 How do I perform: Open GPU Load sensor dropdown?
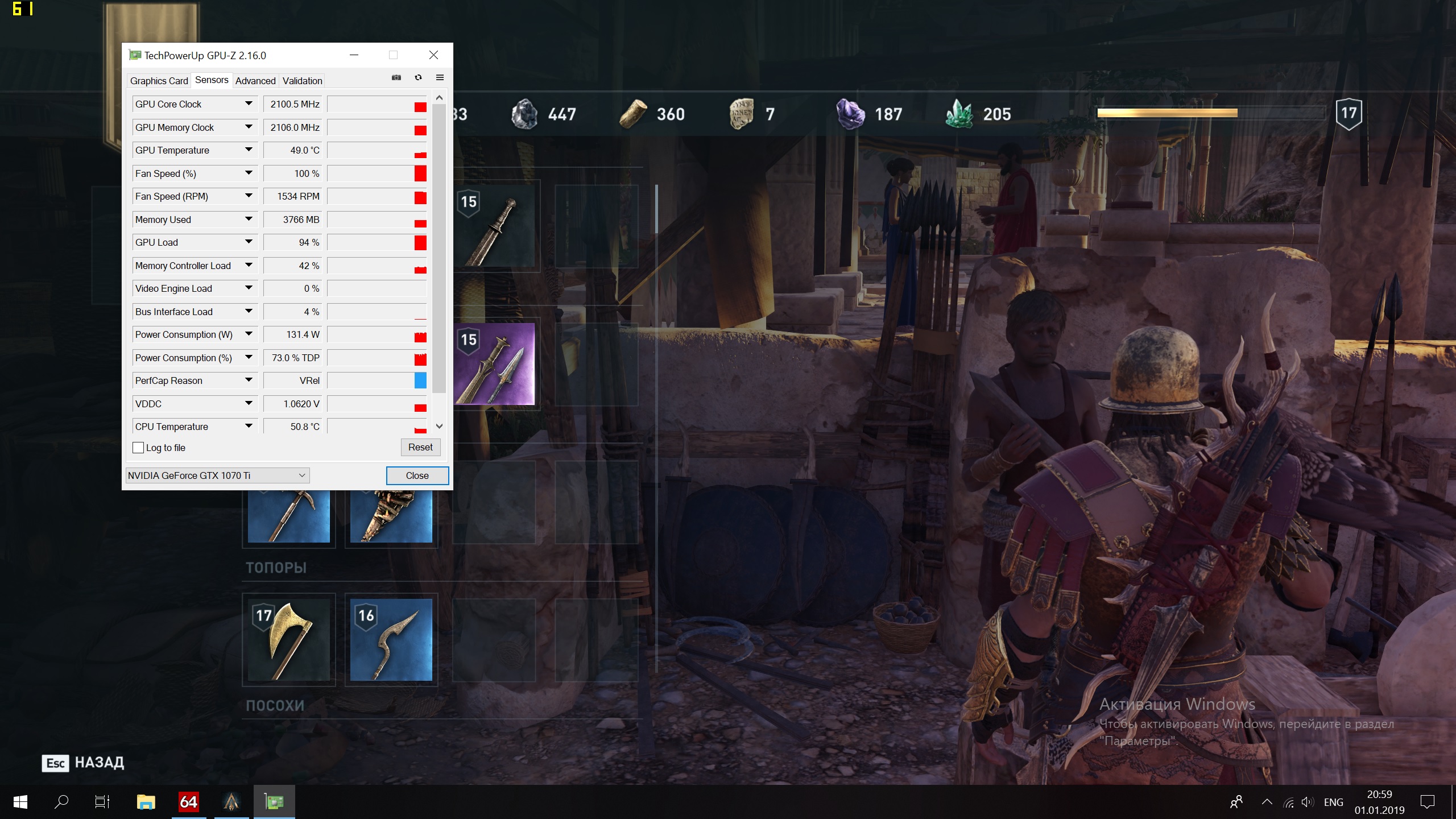click(x=249, y=242)
